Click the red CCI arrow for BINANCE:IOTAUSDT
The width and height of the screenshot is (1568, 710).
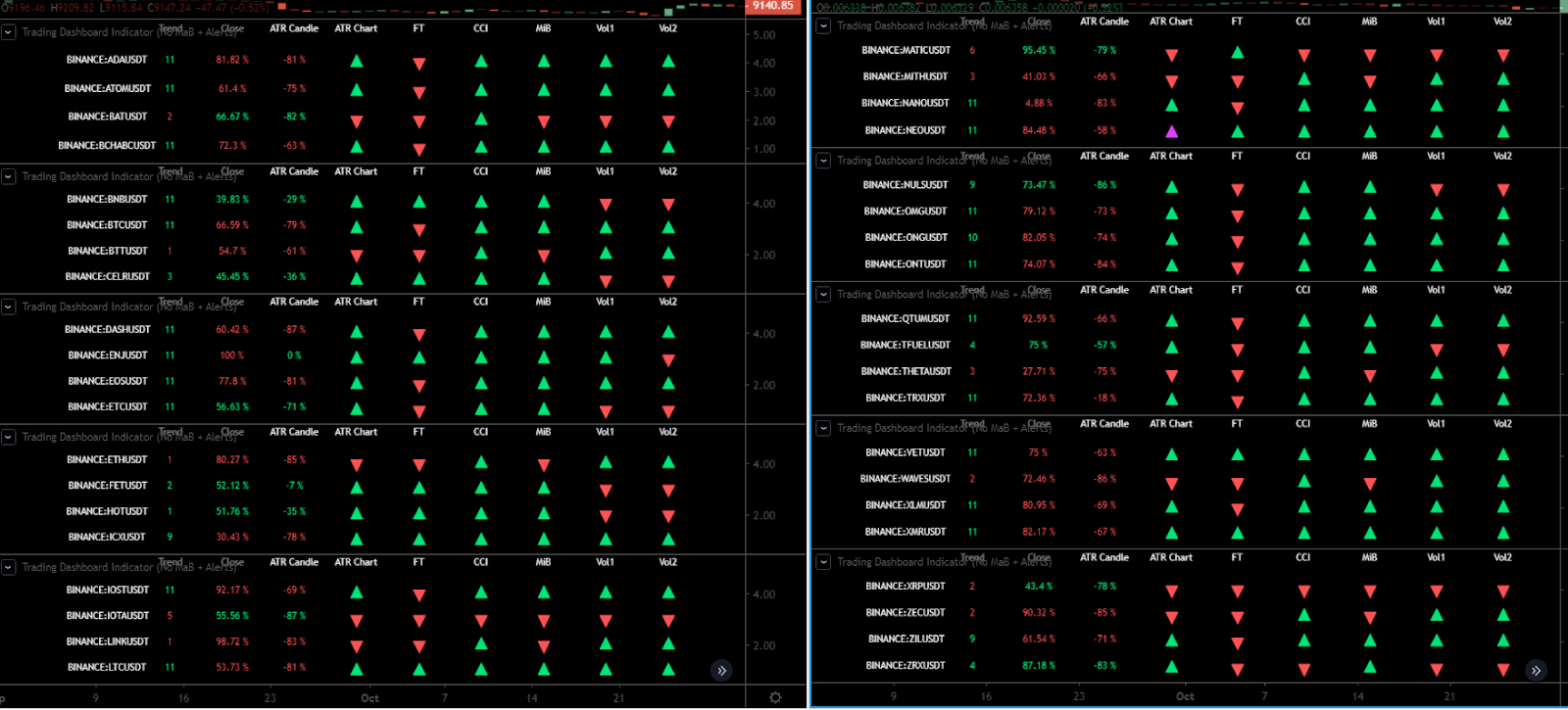(x=481, y=621)
